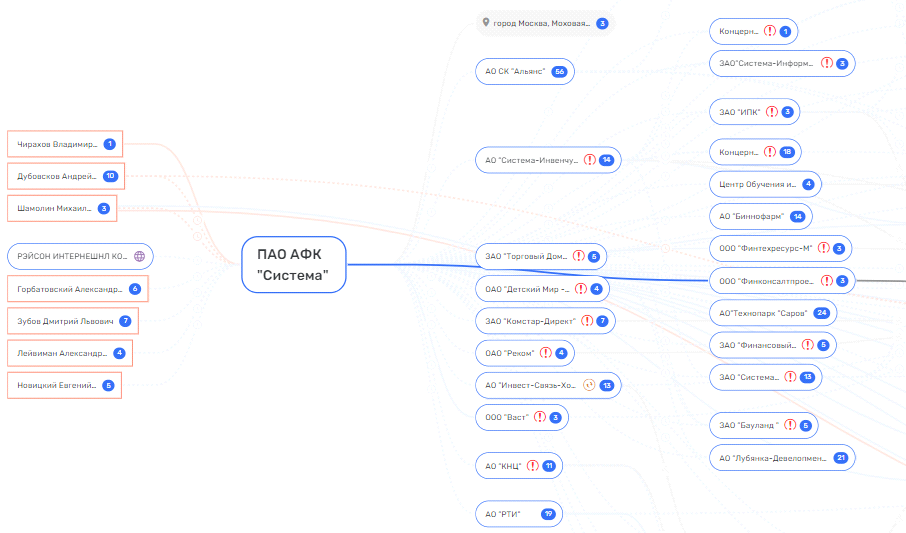Open the АО СК "Альянс" company node
Screen dimensions: 906x533
point(525,72)
